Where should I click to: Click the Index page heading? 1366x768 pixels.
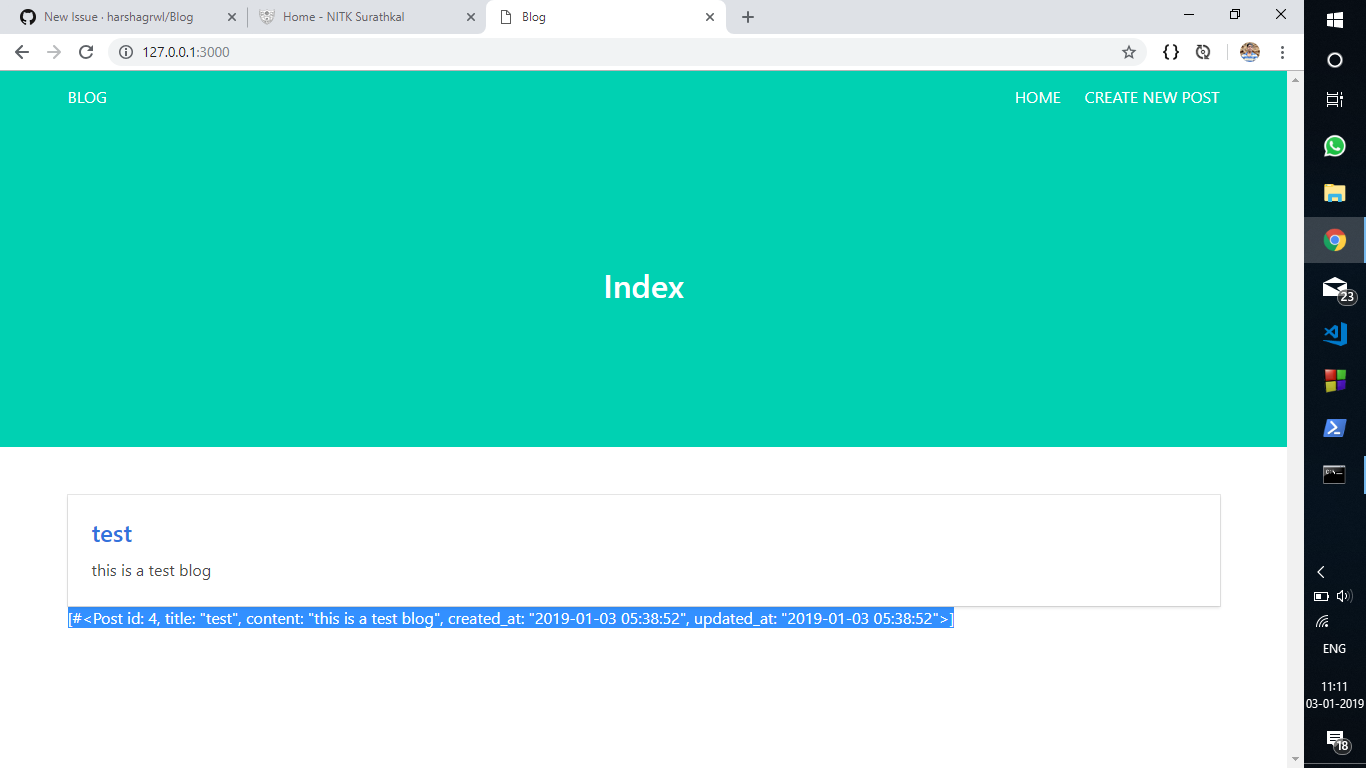pos(644,287)
